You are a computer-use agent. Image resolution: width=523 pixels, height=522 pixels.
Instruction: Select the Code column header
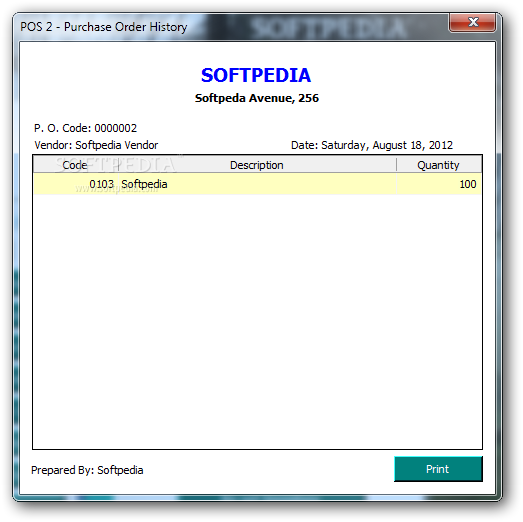[76, 165]
